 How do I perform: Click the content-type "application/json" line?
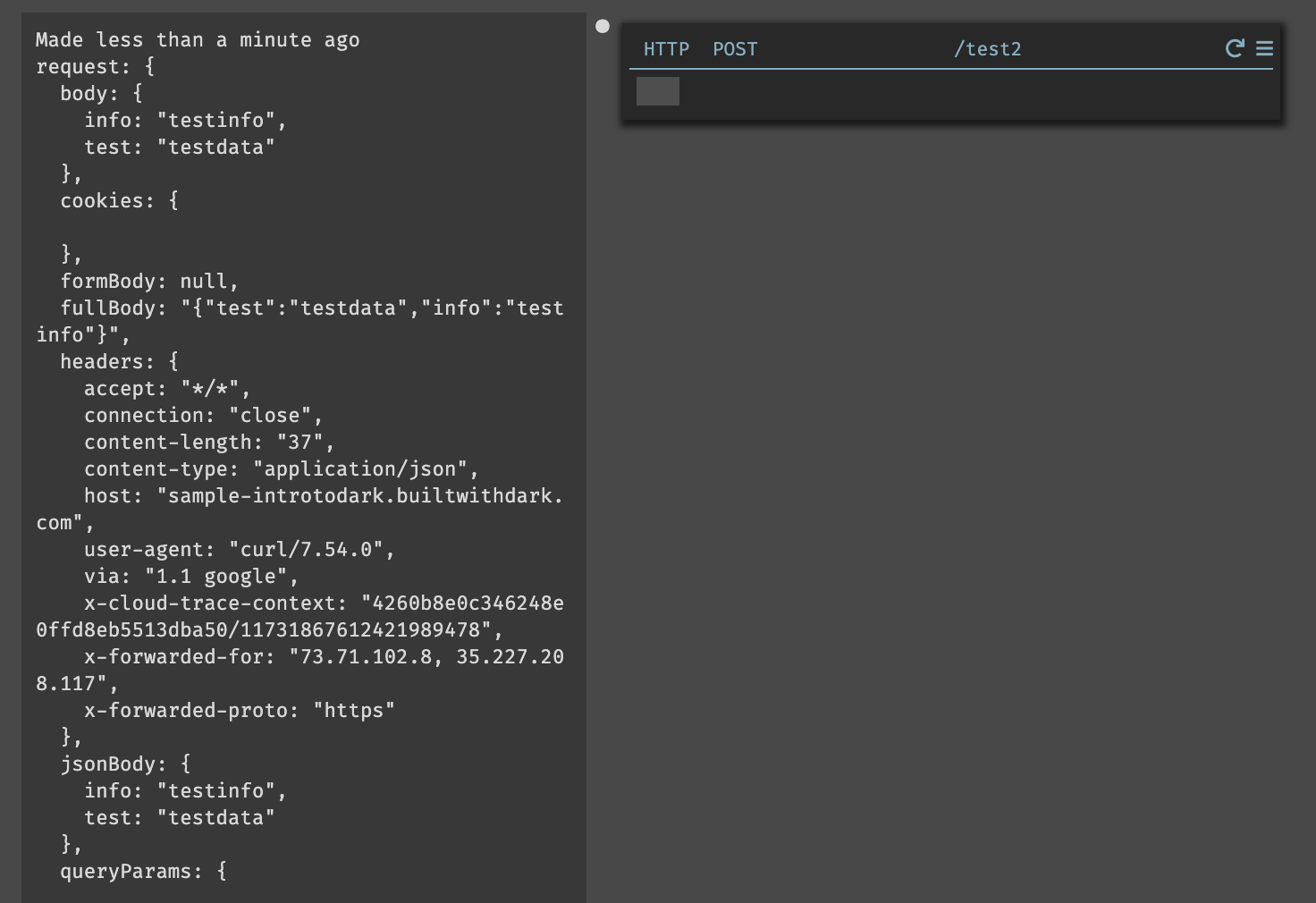[x=282, y=469]
